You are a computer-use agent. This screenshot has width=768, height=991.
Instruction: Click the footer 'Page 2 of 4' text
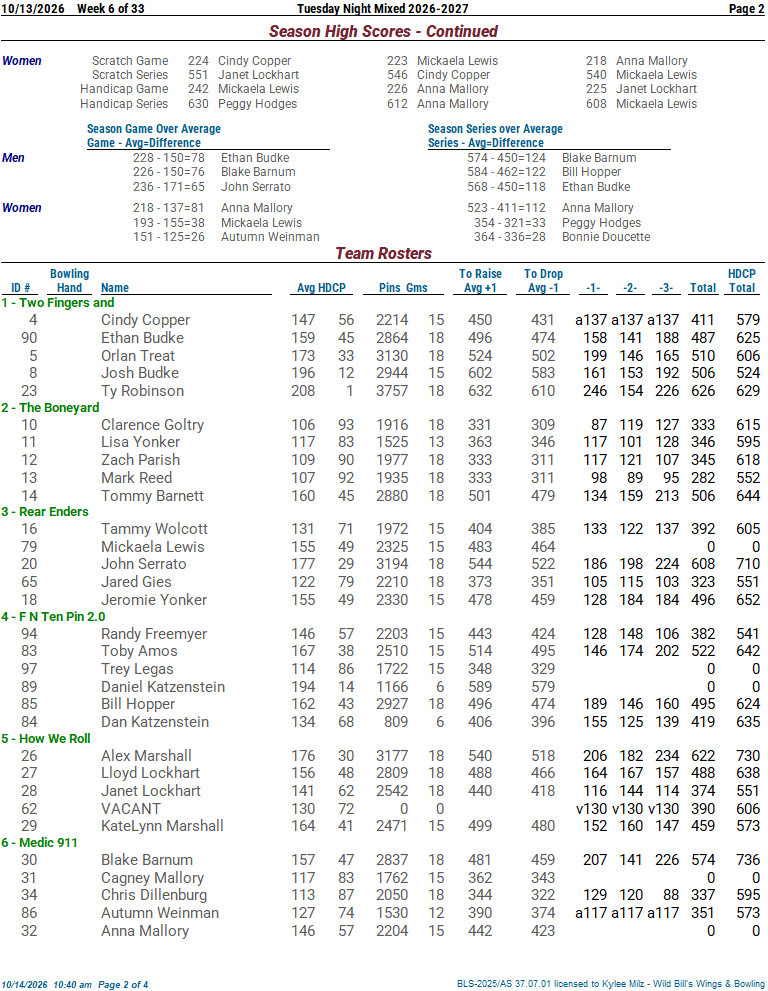coord(123,985)
